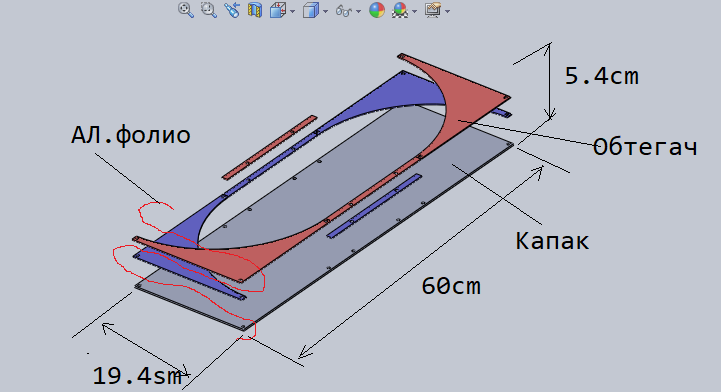The image size is (722, 392).
Task: Return to the Previous View
Action: pos(232,10)
